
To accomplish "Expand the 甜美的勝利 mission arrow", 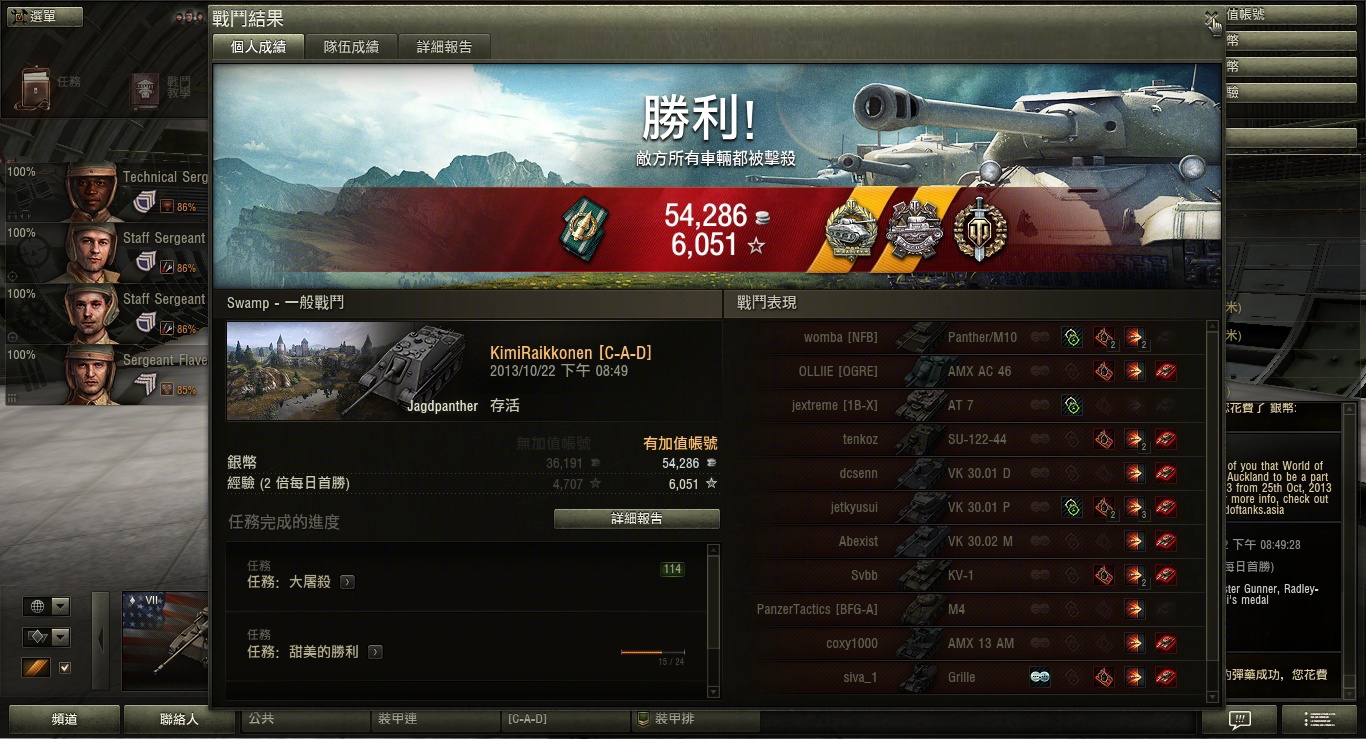I will (375, 652).
